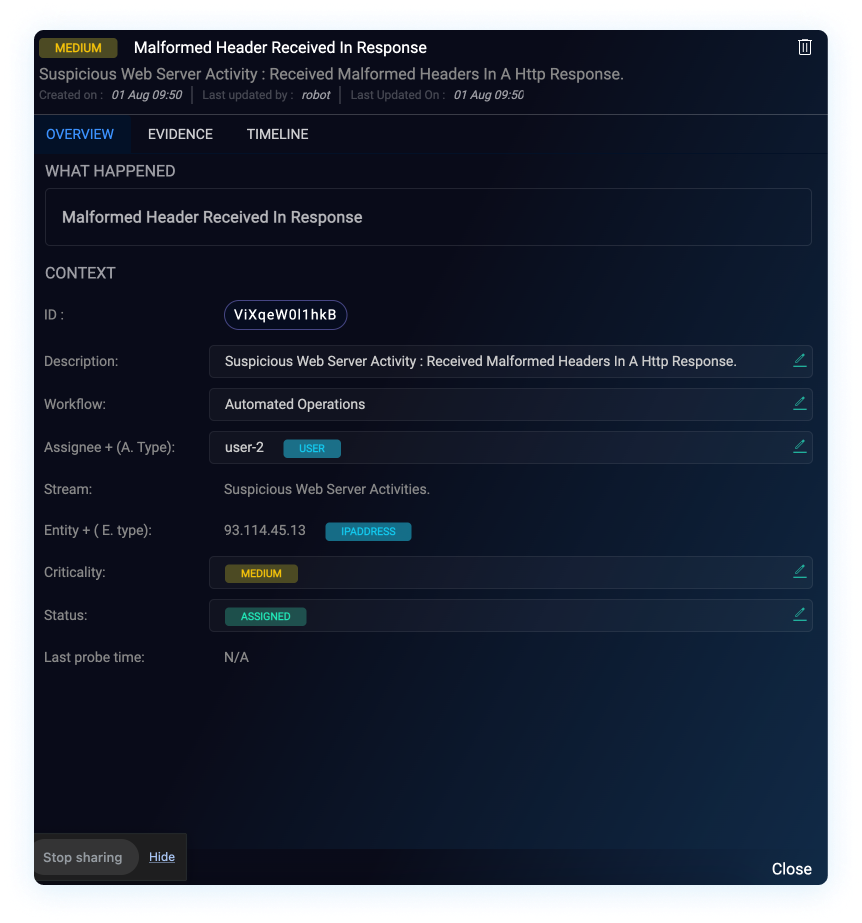This screenshot has width=862, height=923.
Task: Select the Overview tab
Action: pyautogui.click(x=80, y=134)
